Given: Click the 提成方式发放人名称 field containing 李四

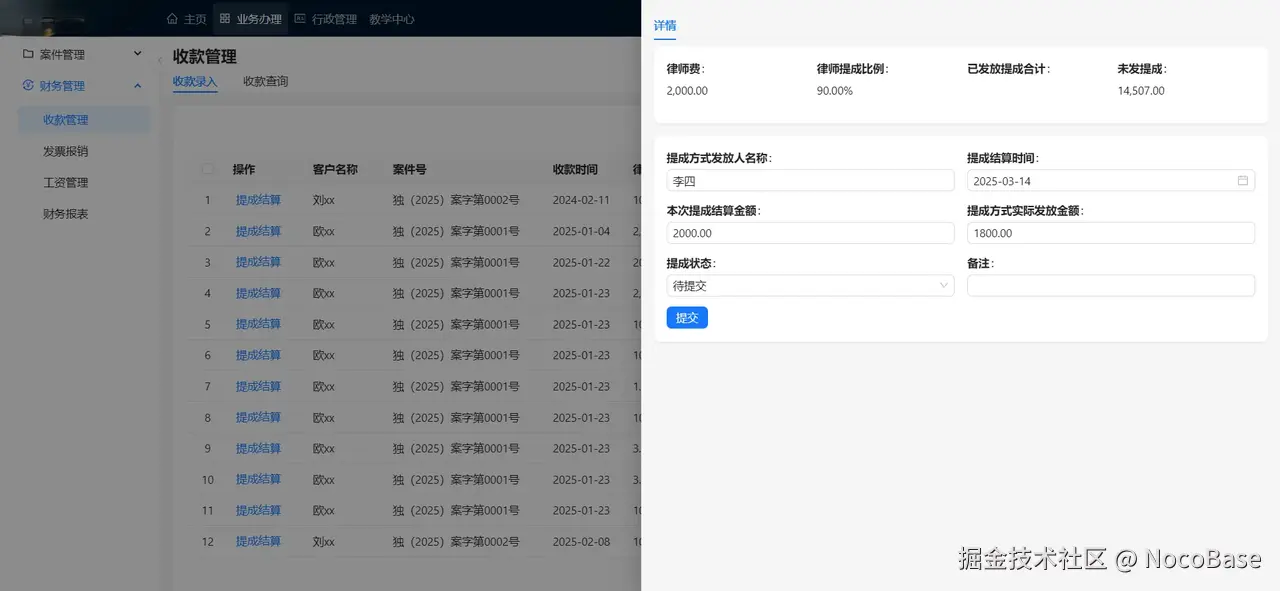Looking at the screenshot, I should tap(810, 181).
